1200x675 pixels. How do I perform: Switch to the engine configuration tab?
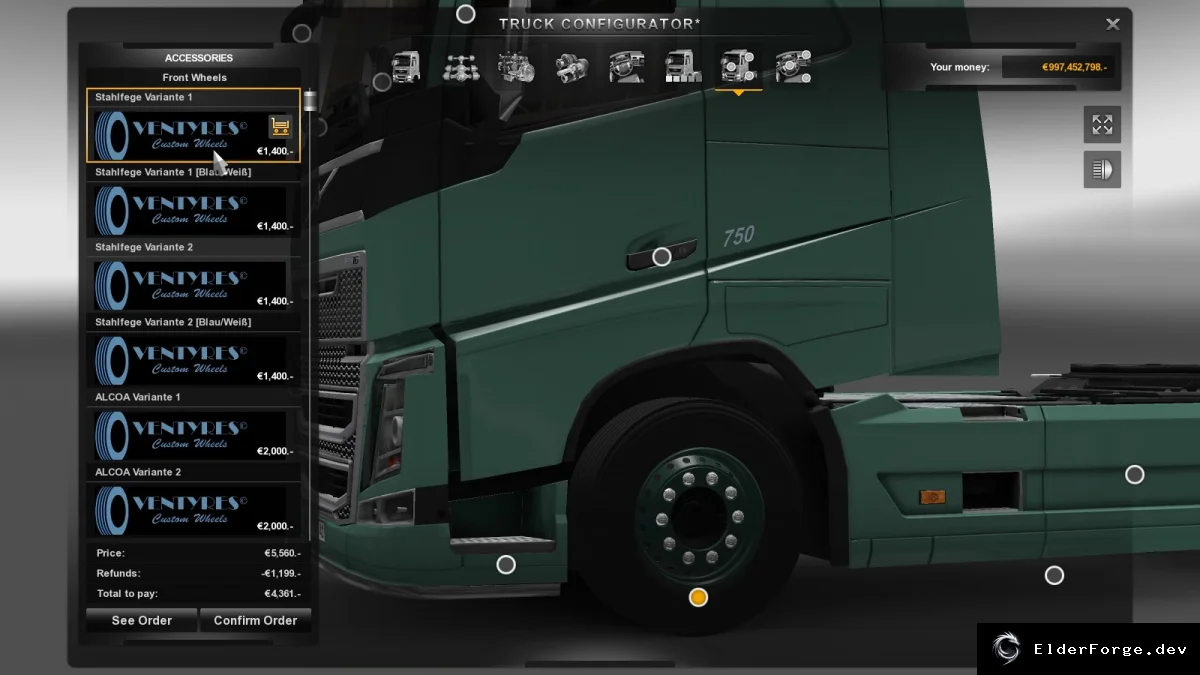[x=516, y=67]
